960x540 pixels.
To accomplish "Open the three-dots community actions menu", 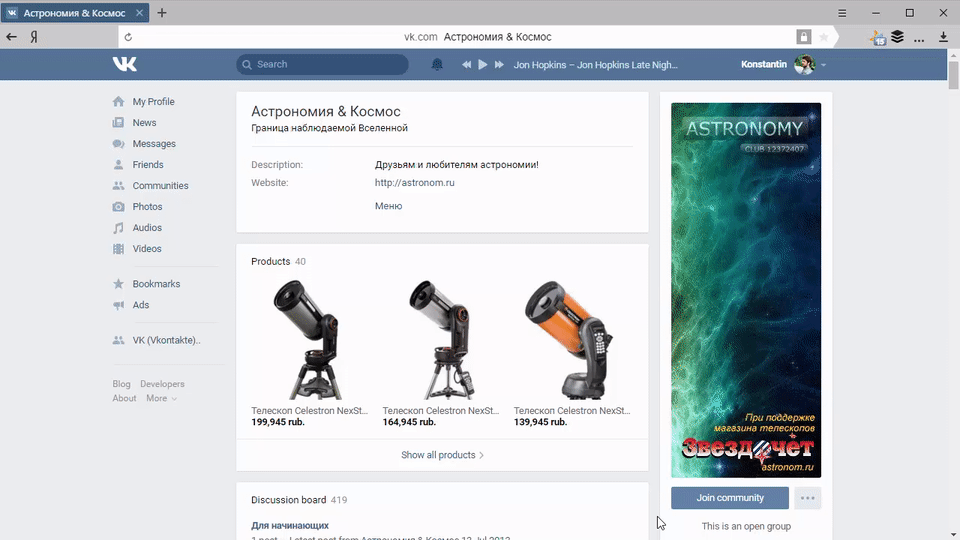I will click(x=808, y=498).
